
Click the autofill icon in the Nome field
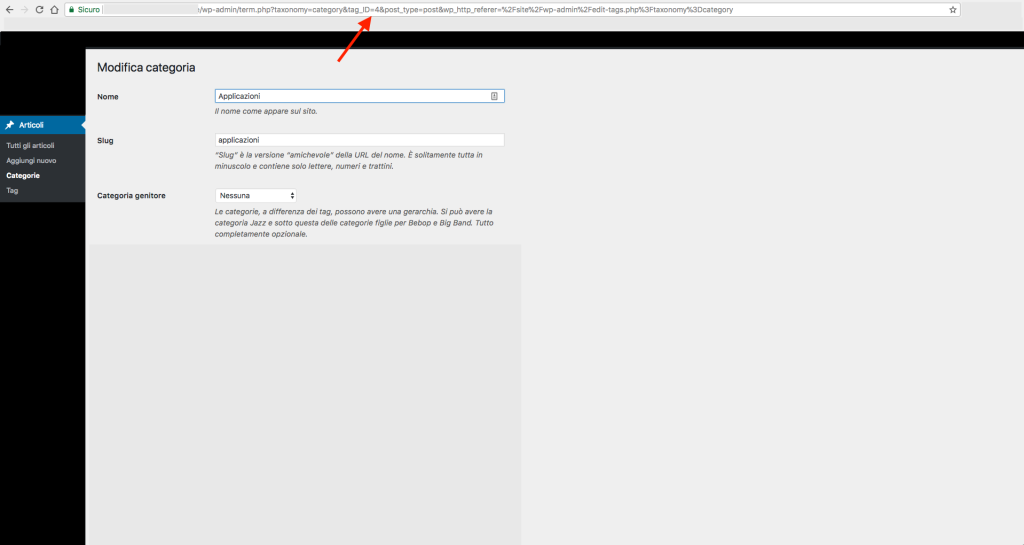pos(494,96)
